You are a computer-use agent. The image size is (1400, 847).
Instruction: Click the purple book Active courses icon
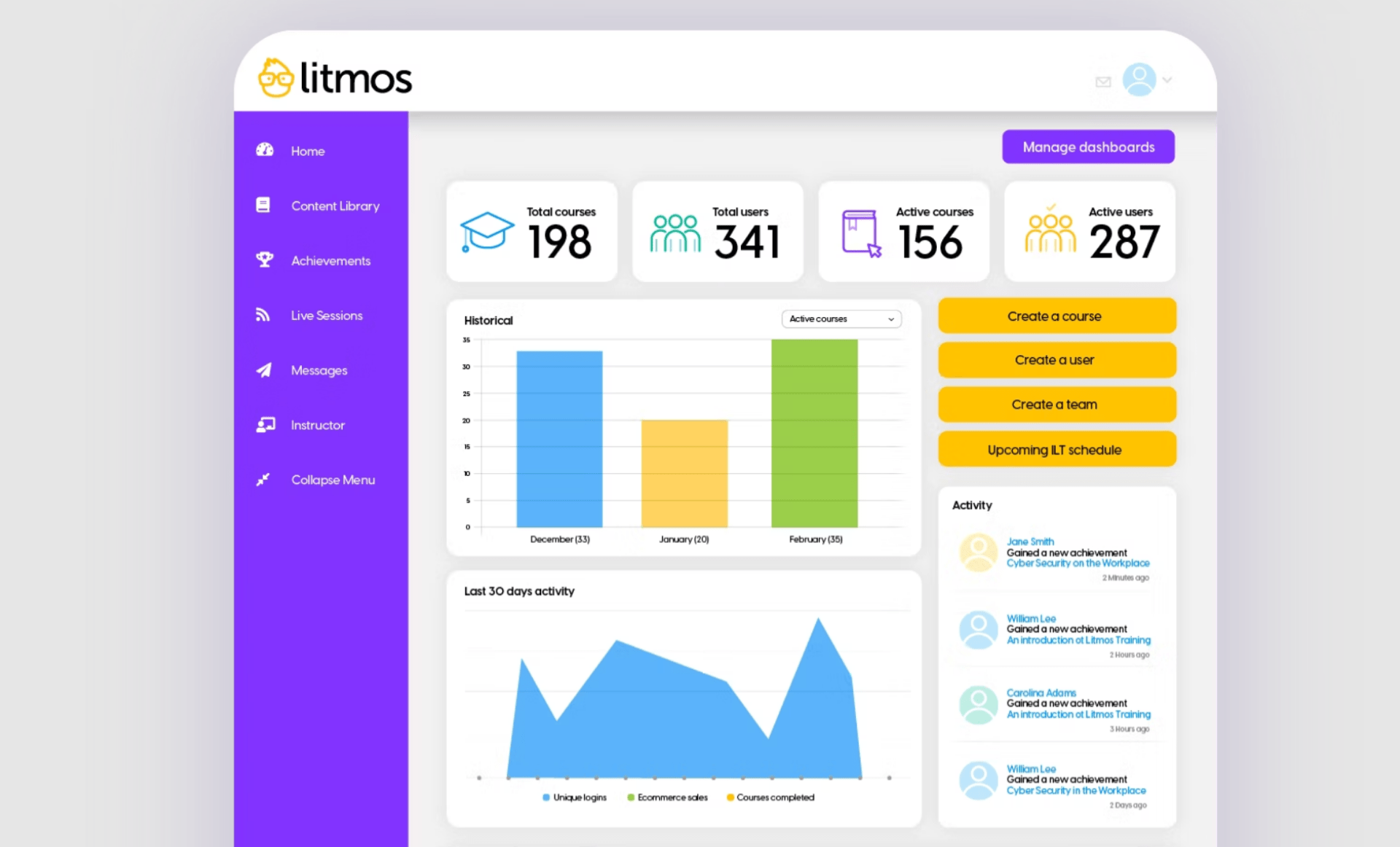tap(861, 233)
